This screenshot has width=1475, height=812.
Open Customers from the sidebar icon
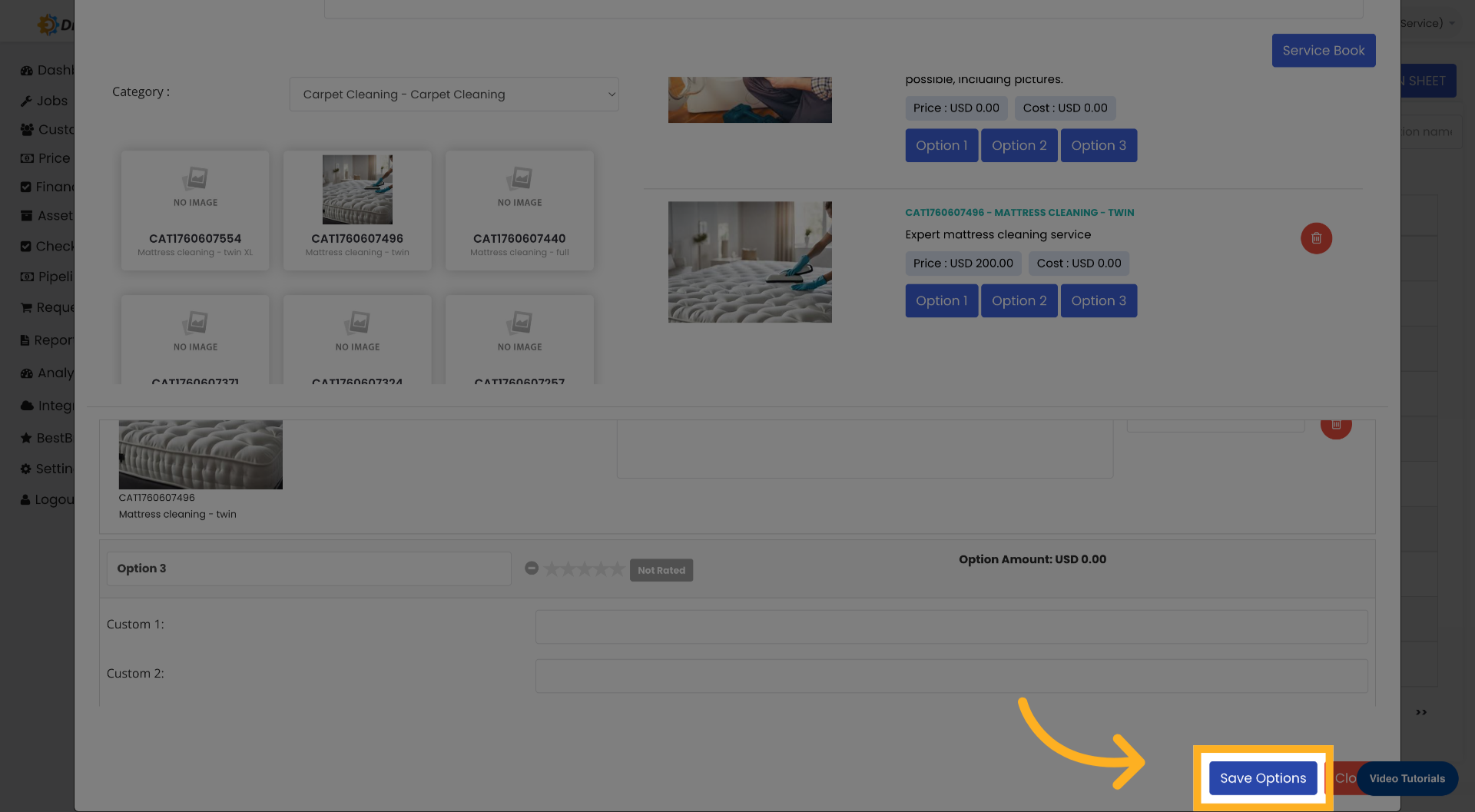27,129
